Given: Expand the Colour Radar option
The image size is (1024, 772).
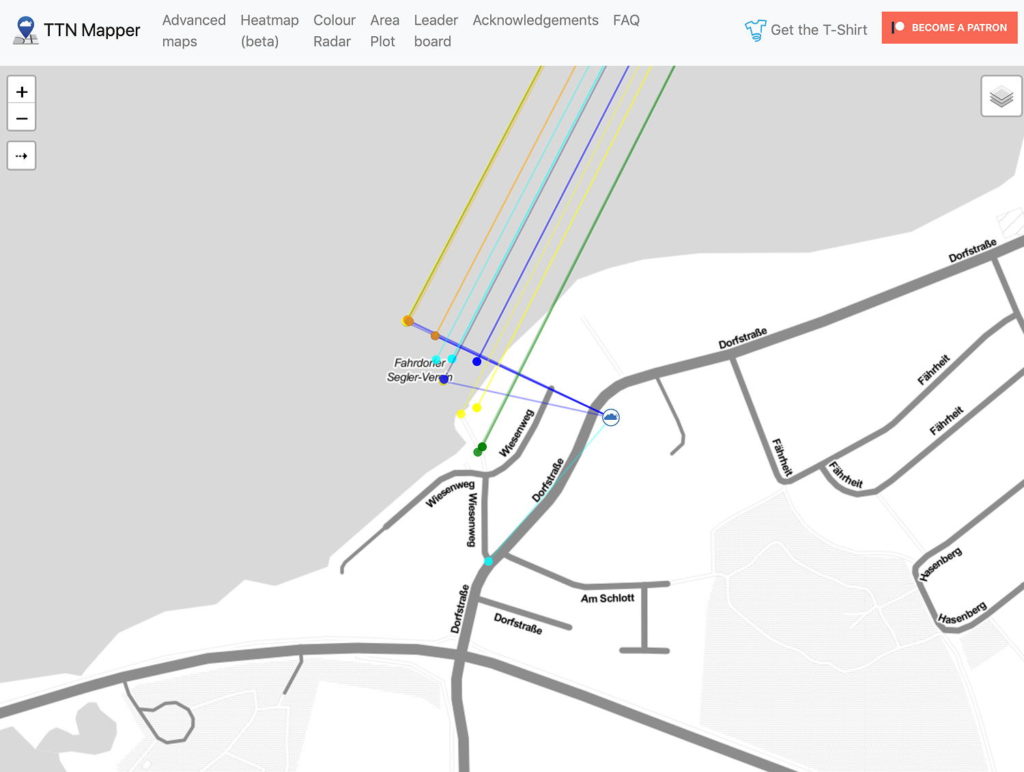Looking at the screenshot, I should pyautogui.click(x=333, y=30).
